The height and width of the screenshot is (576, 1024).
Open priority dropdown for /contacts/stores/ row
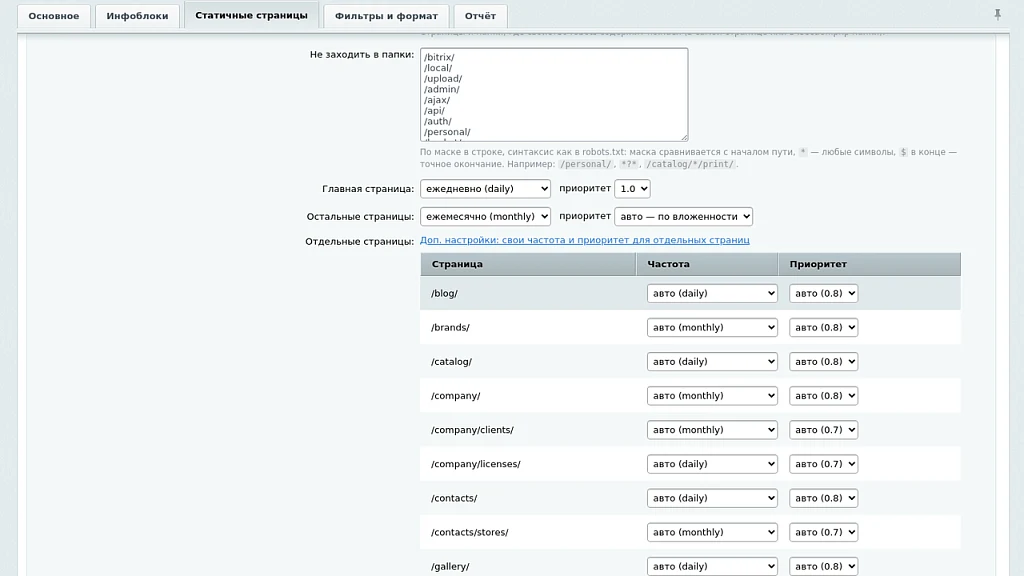coord(824,532)
